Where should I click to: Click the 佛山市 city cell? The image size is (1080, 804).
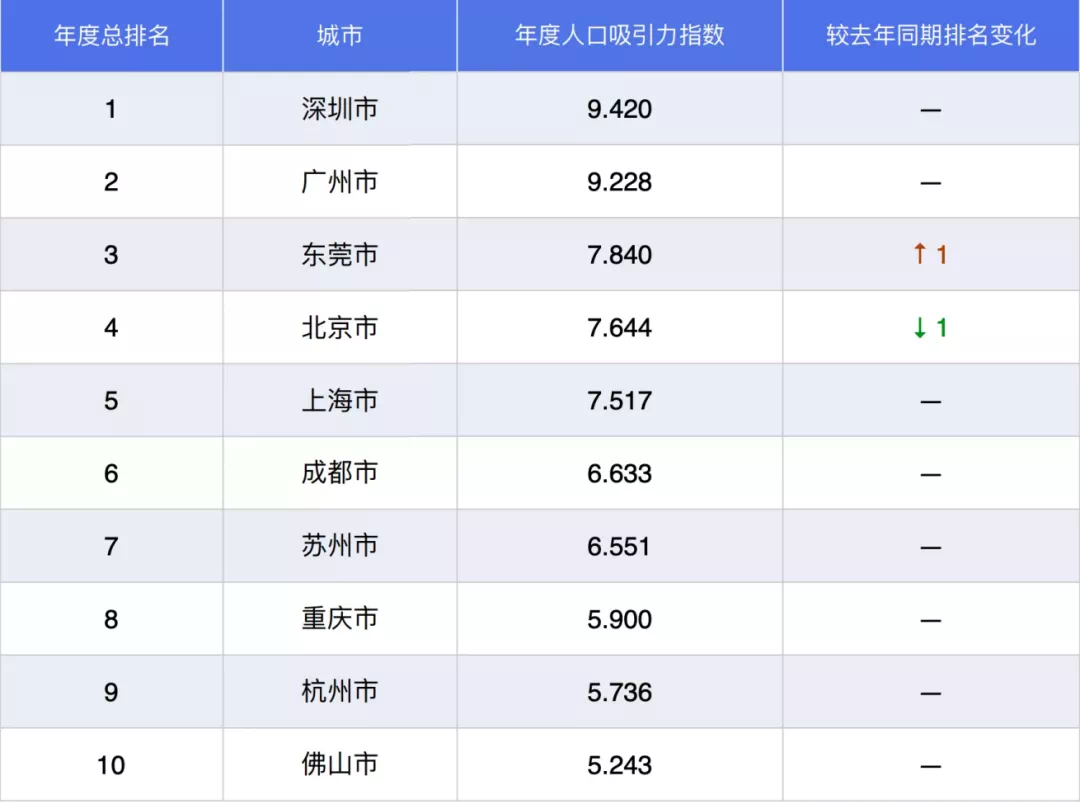click(340, 765)
